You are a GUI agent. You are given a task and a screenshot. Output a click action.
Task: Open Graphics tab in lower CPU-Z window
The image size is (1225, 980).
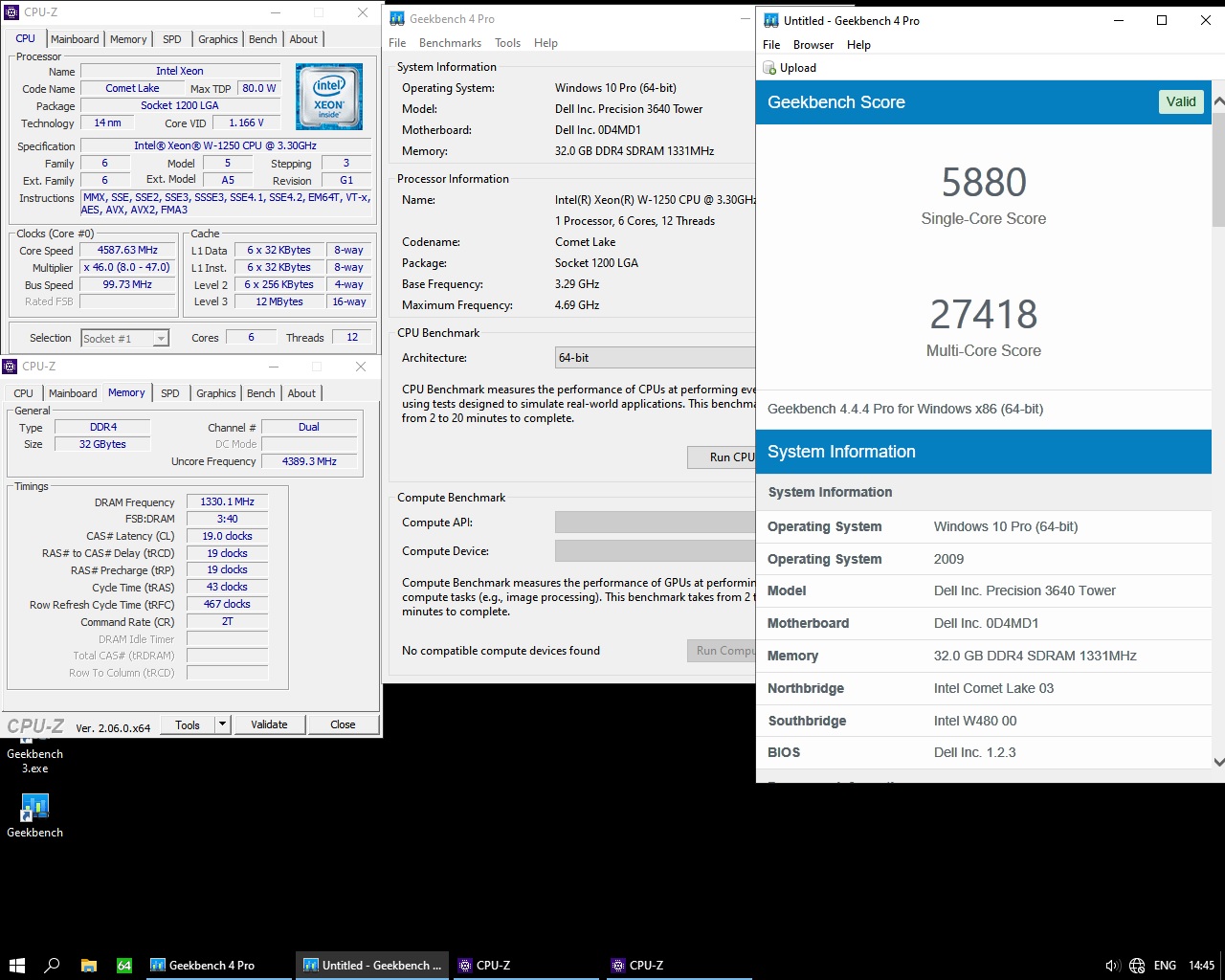coord(216,393)
